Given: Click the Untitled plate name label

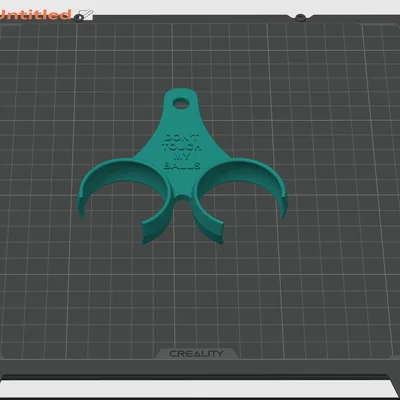Looking at the screenshot, I should tap(35, 15).
